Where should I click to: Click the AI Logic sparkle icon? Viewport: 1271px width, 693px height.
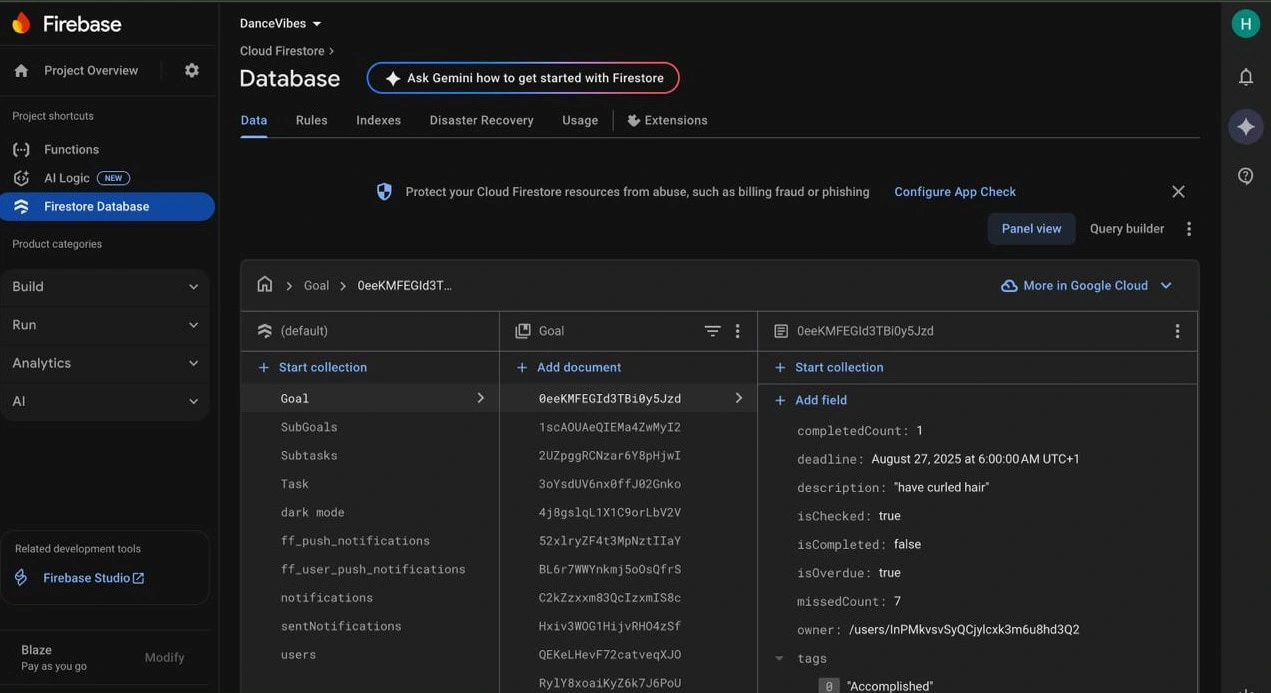(x=21, y=178)
